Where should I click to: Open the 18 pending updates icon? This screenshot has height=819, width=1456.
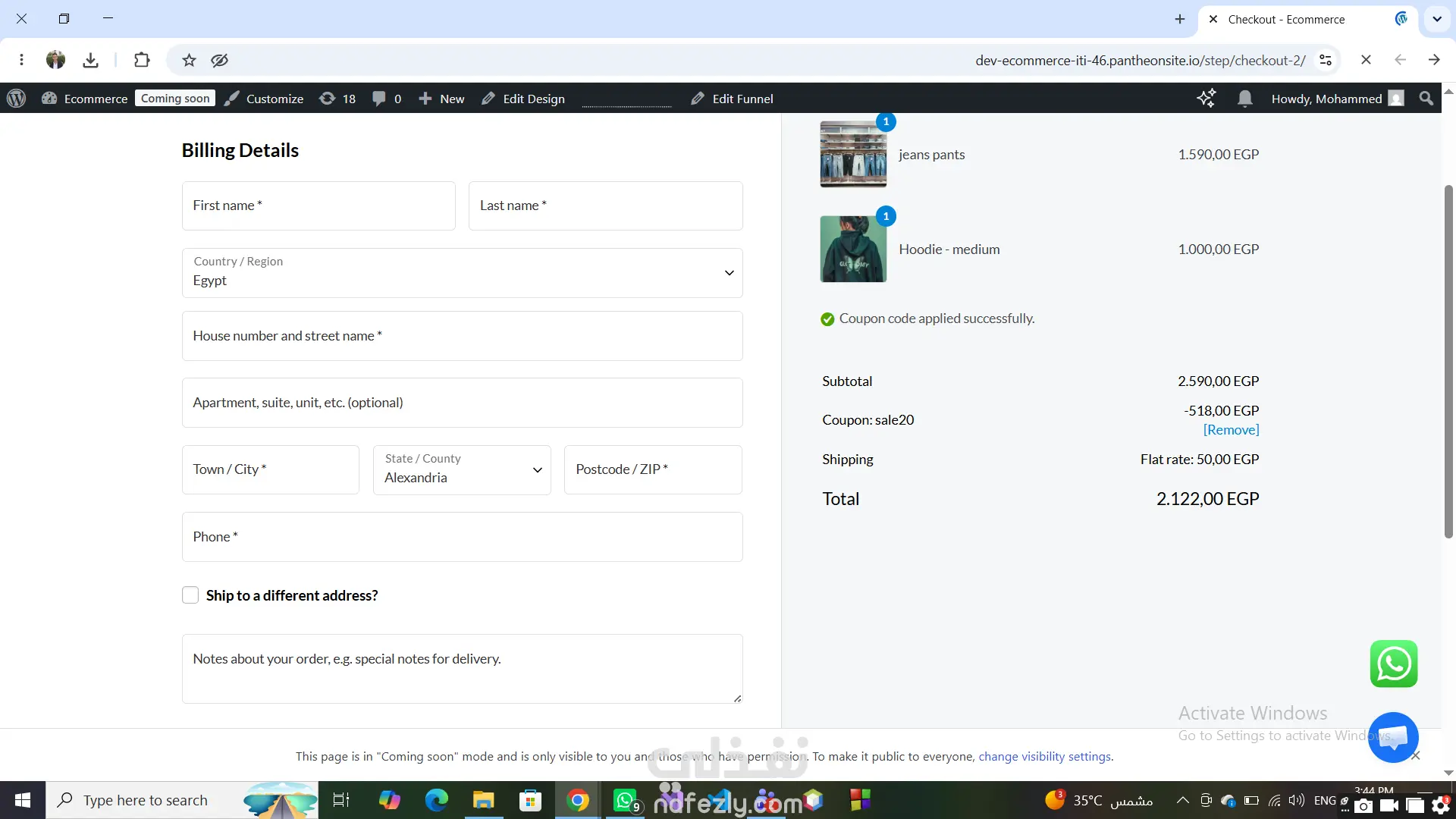pyautogui.click(x=337, y=99)
